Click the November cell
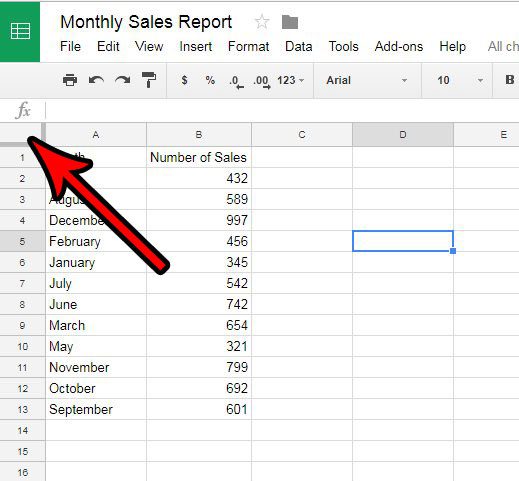 coord(96,367)
